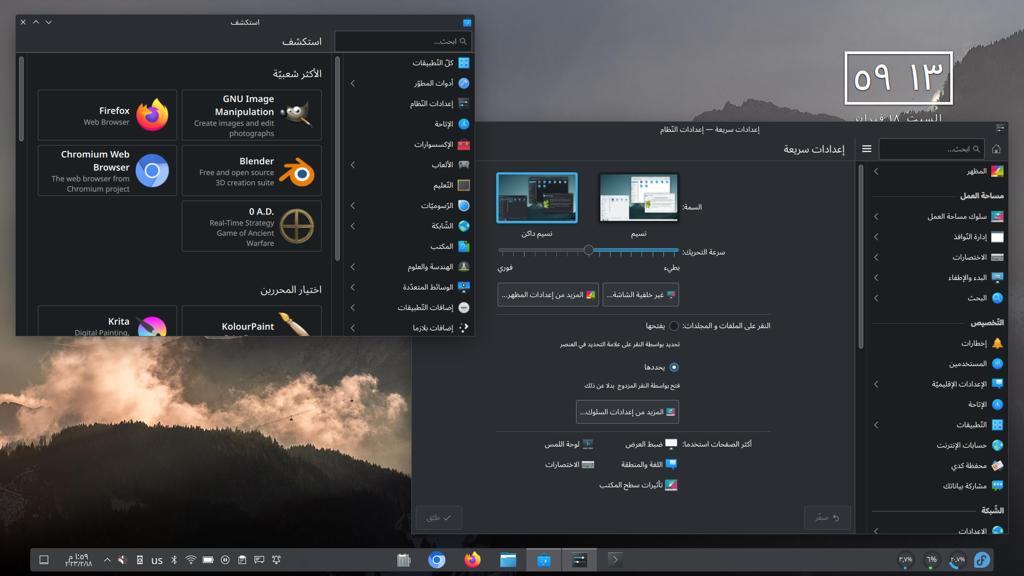Open the Krita app card in Discover
Screen dimensions: 1024x576
(x=107, y=321)
